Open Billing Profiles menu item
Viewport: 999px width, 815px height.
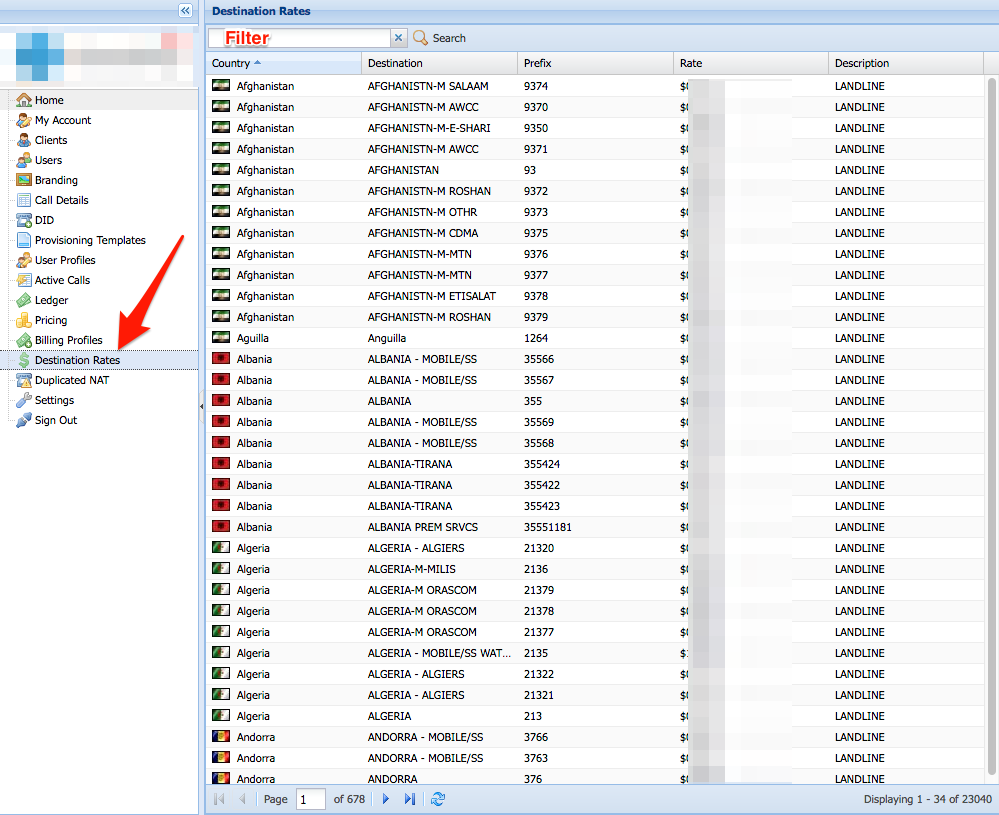pos(68,340)
